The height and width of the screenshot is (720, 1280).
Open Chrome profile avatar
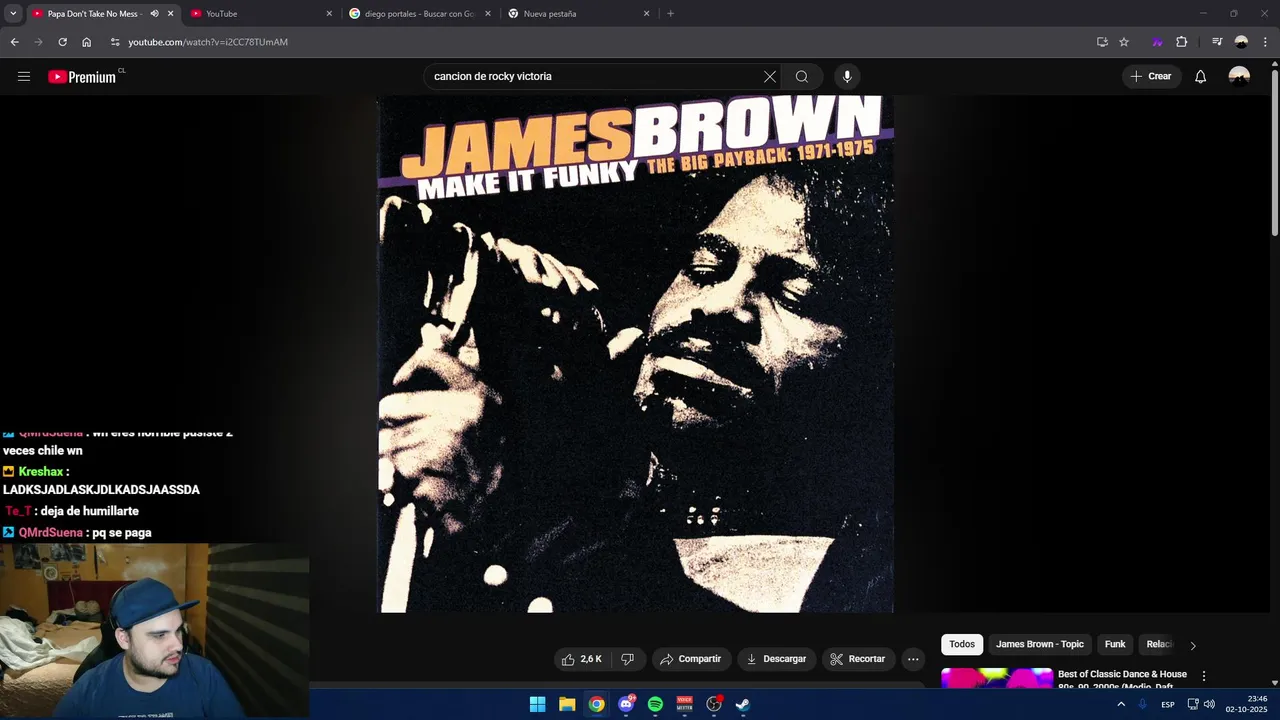[x=1241, y=42]
